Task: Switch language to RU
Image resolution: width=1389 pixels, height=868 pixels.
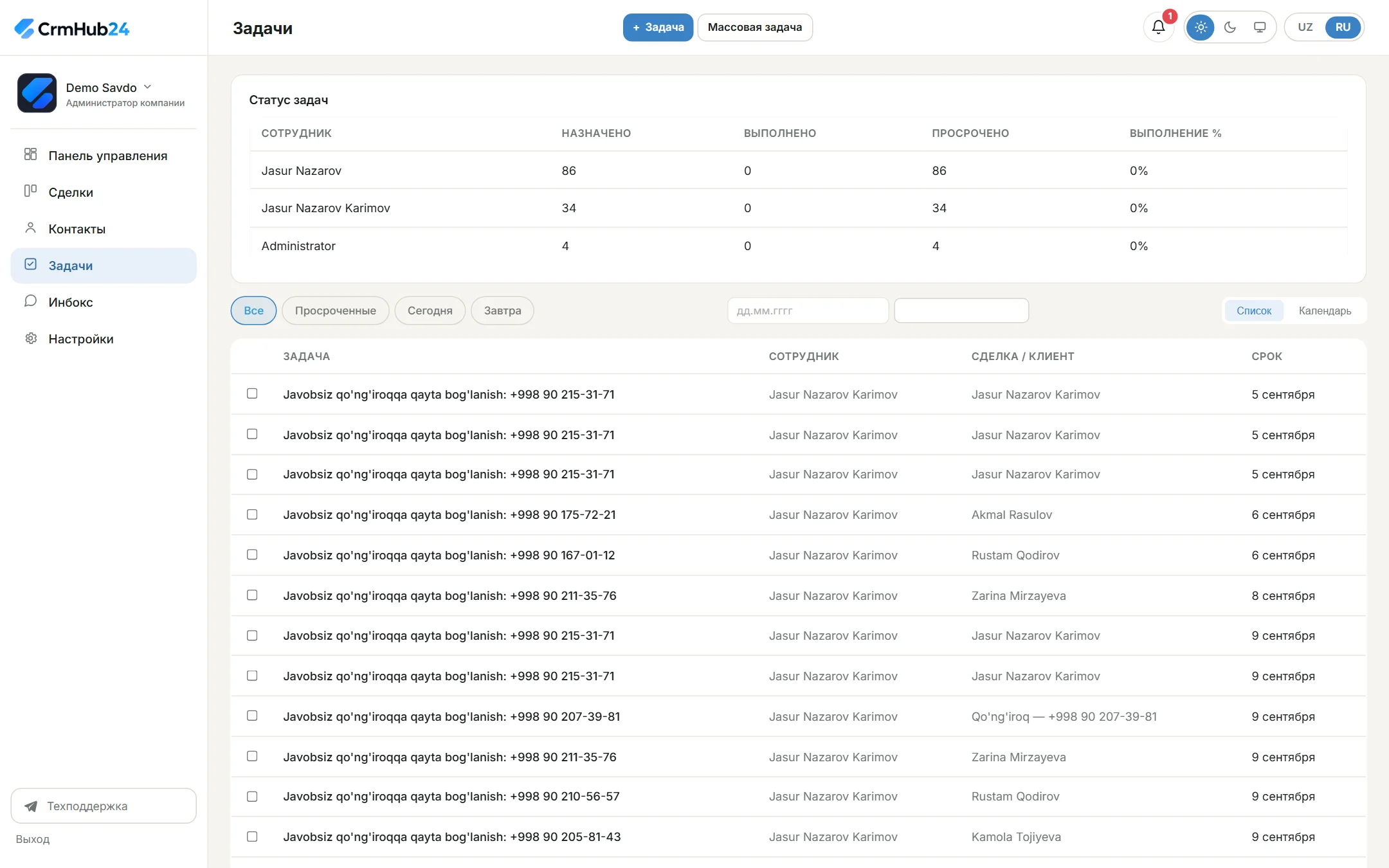Action: point(1343,27)
